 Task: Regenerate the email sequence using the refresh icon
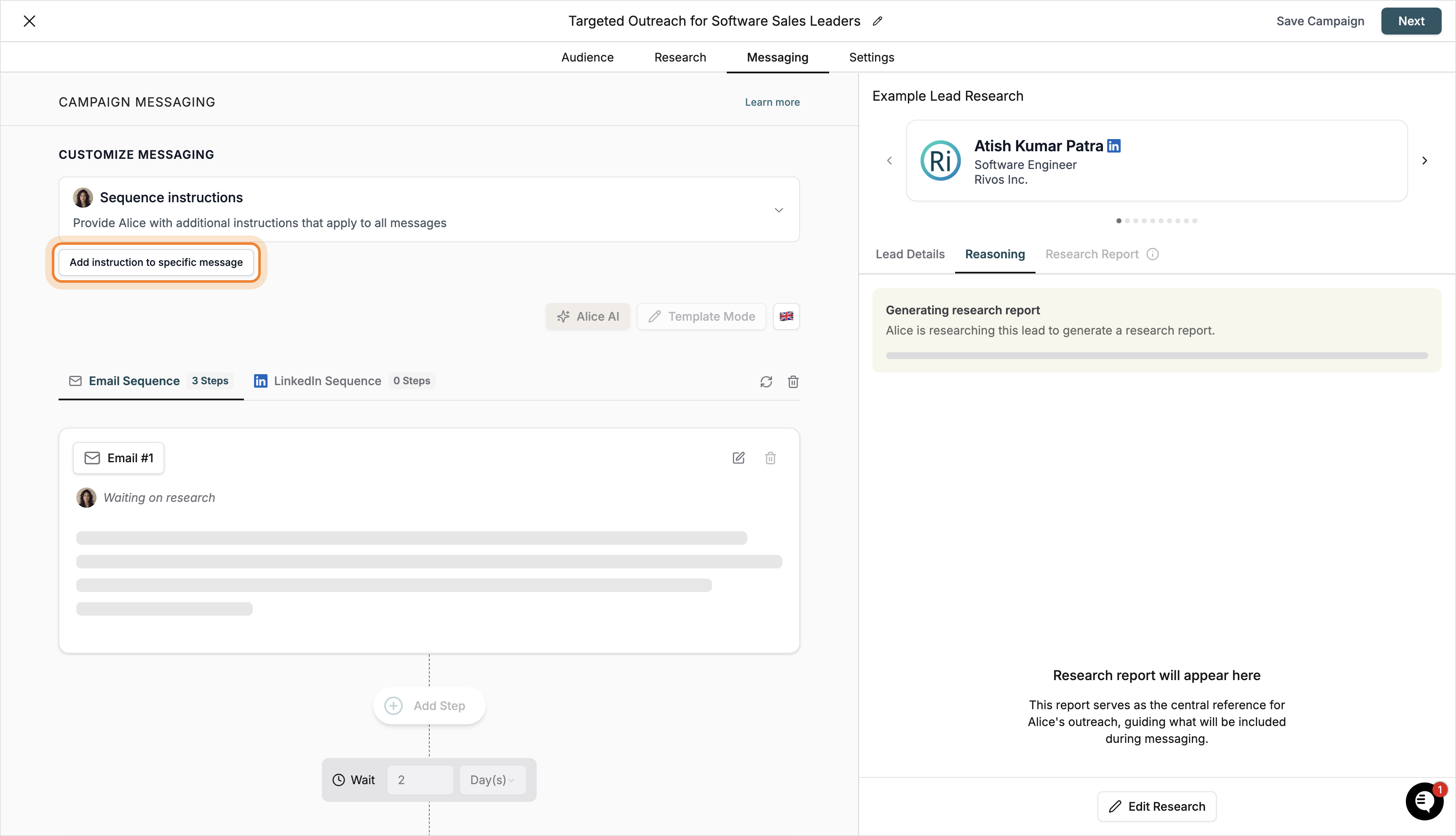click(766, 381)
